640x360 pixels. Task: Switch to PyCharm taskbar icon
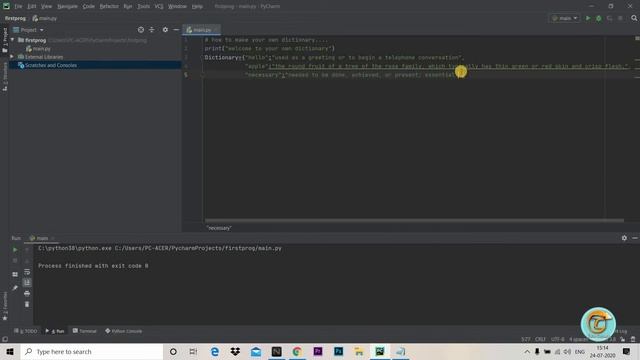pos(380,351)
